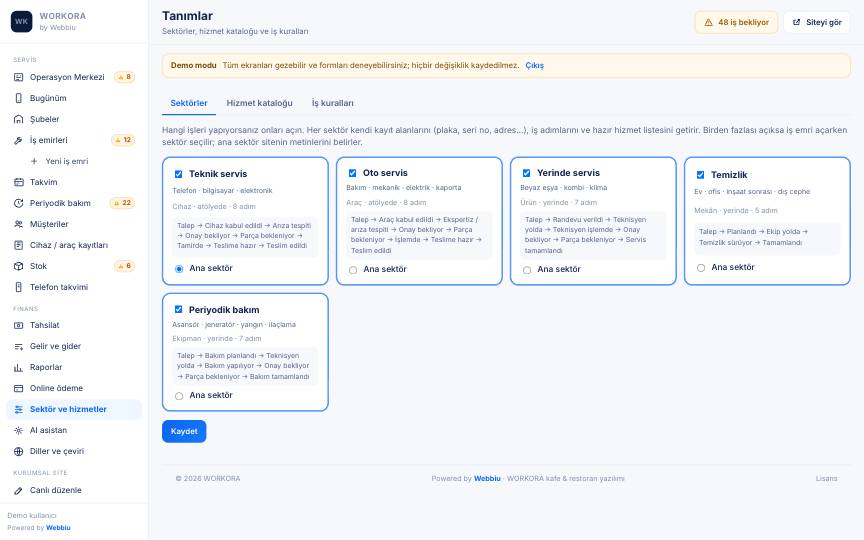Click the 'Demo kullanıcı' sidebar text

pos(32,516)
